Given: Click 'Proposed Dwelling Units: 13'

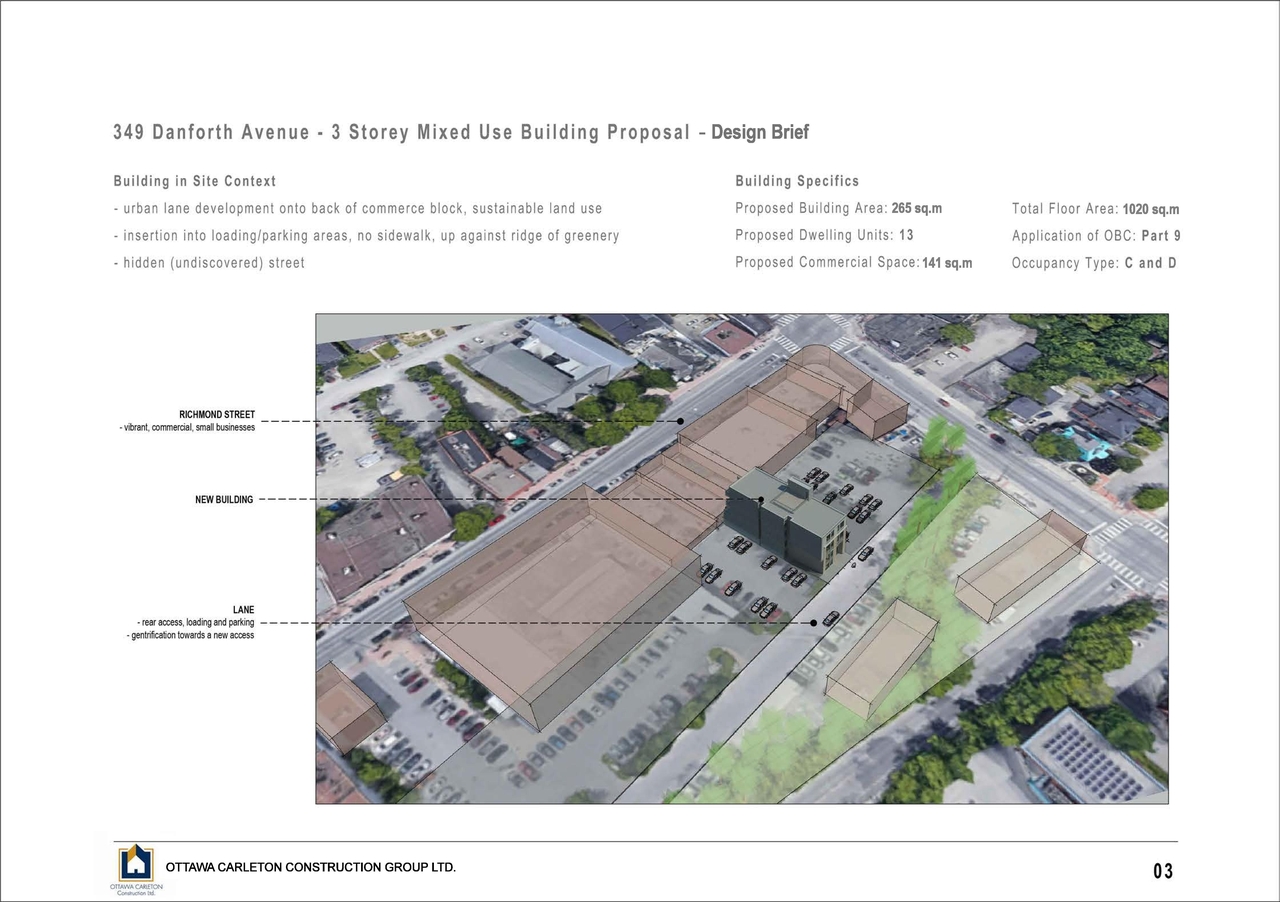Looking at the screenshot, I should coord(824,235).
